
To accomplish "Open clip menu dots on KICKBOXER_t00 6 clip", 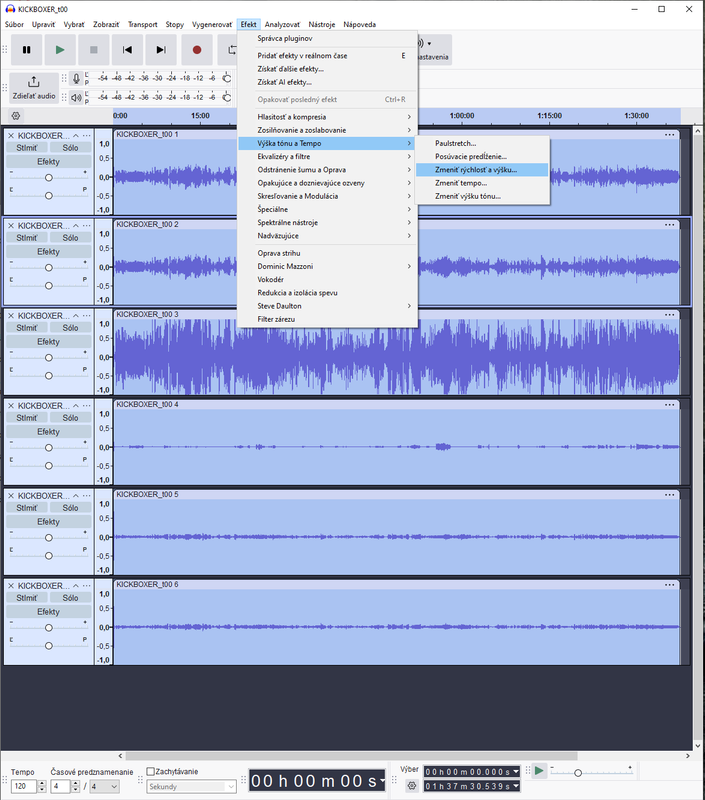I will [669, 585].
